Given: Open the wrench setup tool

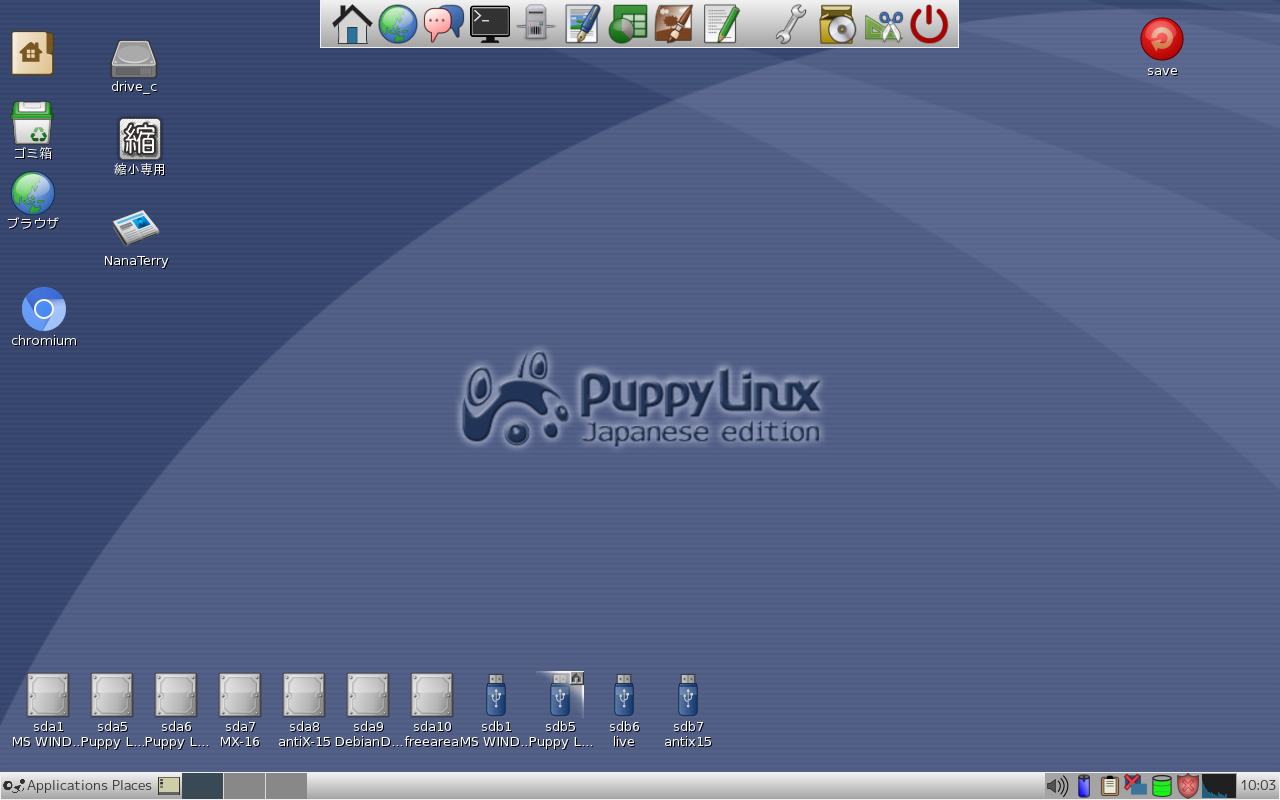Looking at the screenshot, I should pyautogui.click(x=789, y=22).
